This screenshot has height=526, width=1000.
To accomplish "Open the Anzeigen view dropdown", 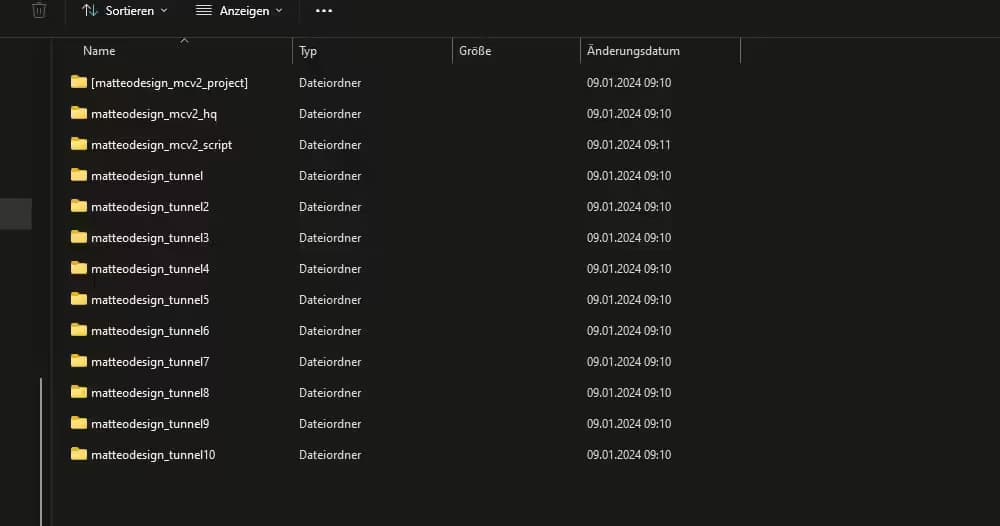I will pyautogui.click(x=239, y=11).
